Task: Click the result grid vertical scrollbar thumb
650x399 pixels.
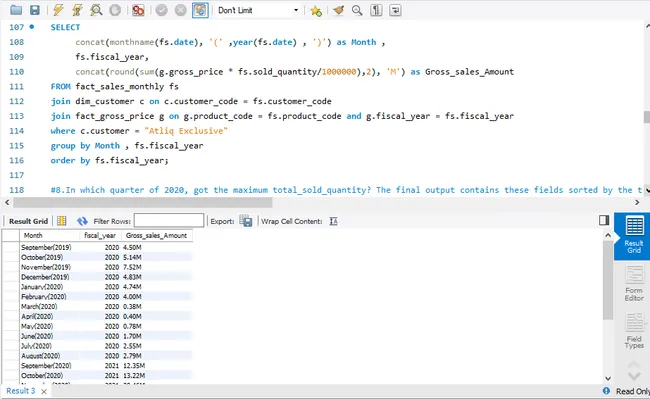Action: (x=608, y=281)
